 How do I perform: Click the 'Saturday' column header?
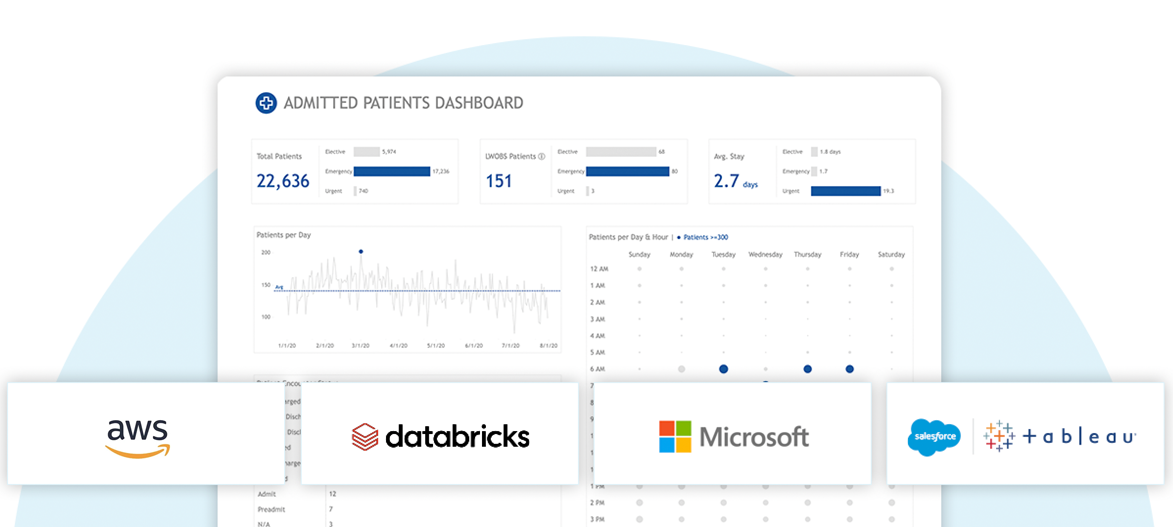(x=892, y=255)
